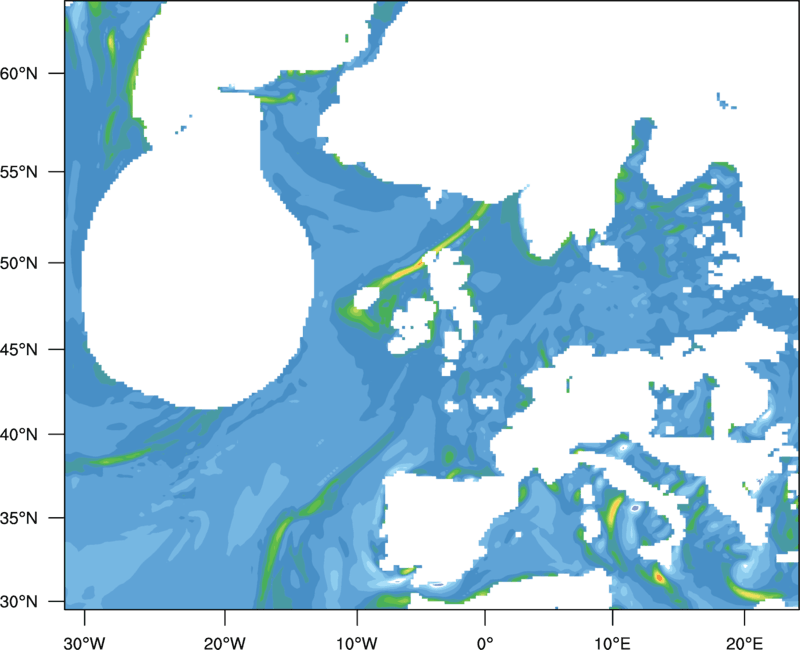Click the 30°N latitude label
This screenshot has width=800, height=650.
click(x=19, y=602)
